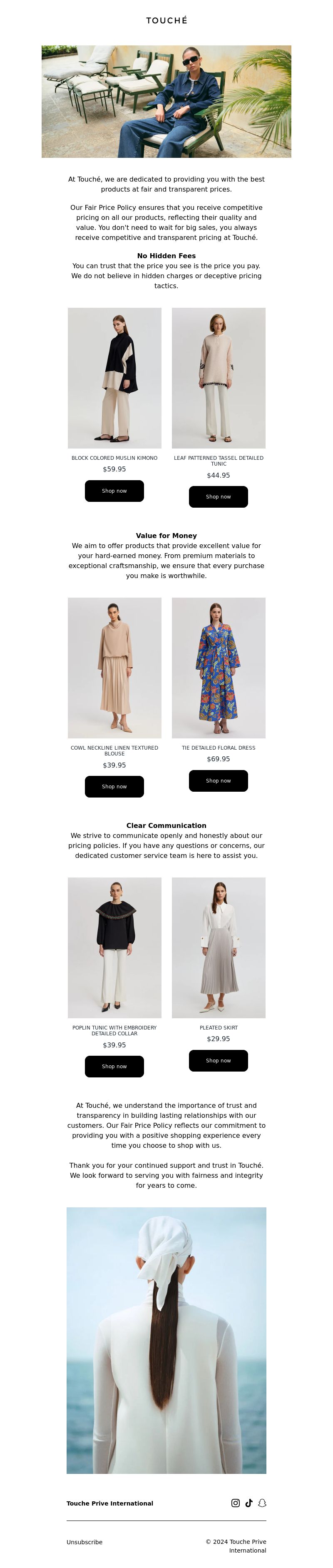Open the TikTok icon in footer
This screenshot has height=1568, width=333.
(x=249, y=1502)
